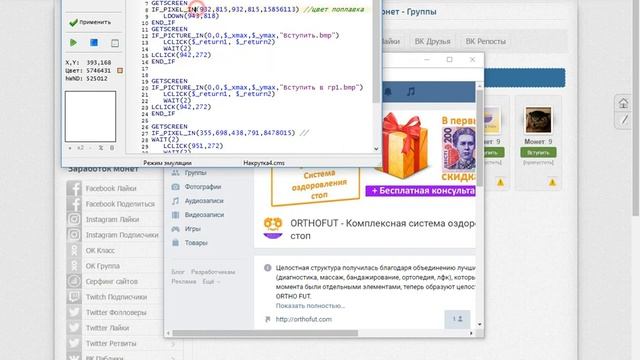Click the warning triangle under the cat card
The width and height of the screenshot is (640, 360).
pyautogui.click(x=552, y=182)
